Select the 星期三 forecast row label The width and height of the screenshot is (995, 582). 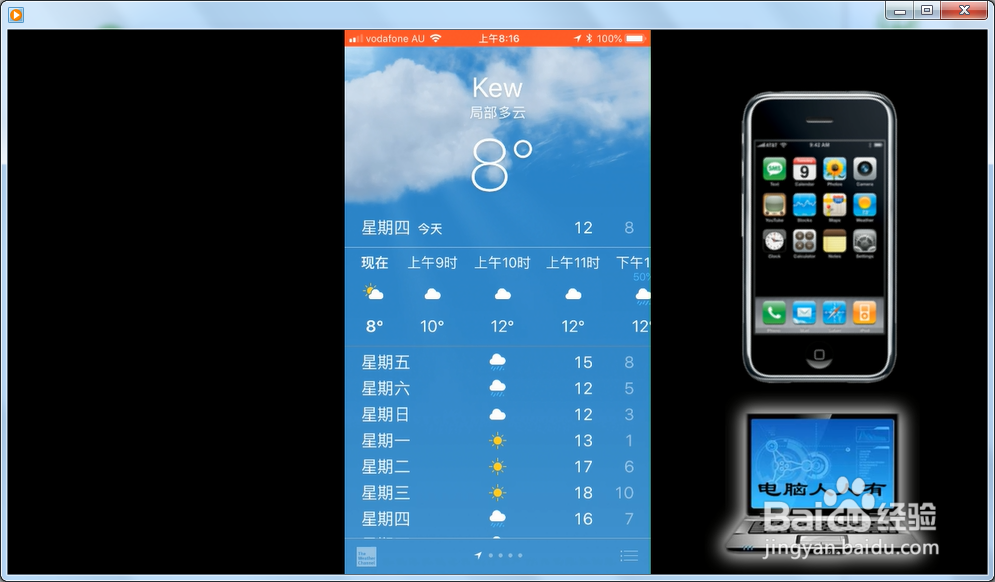click(386, 493)
